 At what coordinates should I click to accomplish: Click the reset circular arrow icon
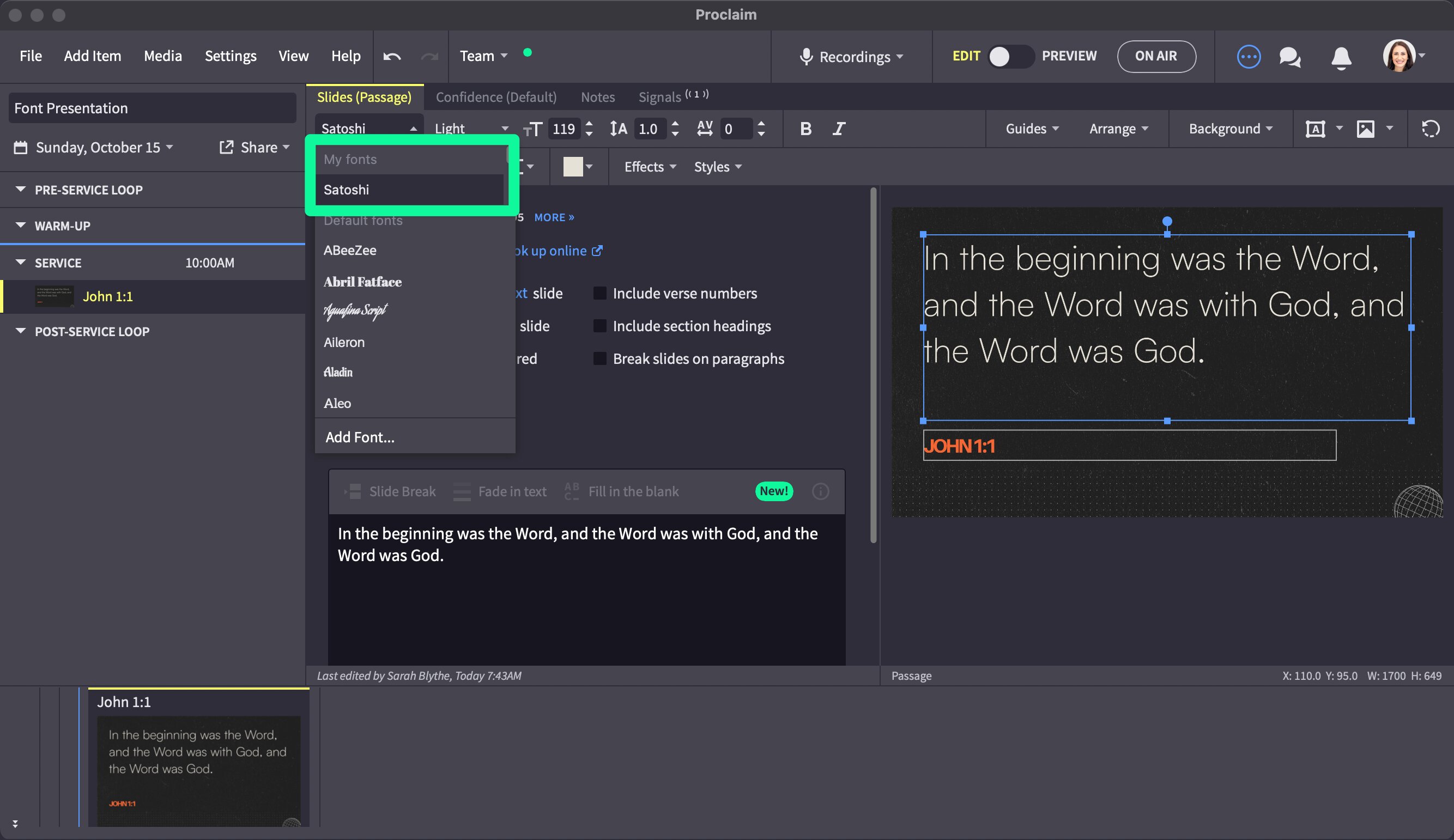pos(1431,129)
